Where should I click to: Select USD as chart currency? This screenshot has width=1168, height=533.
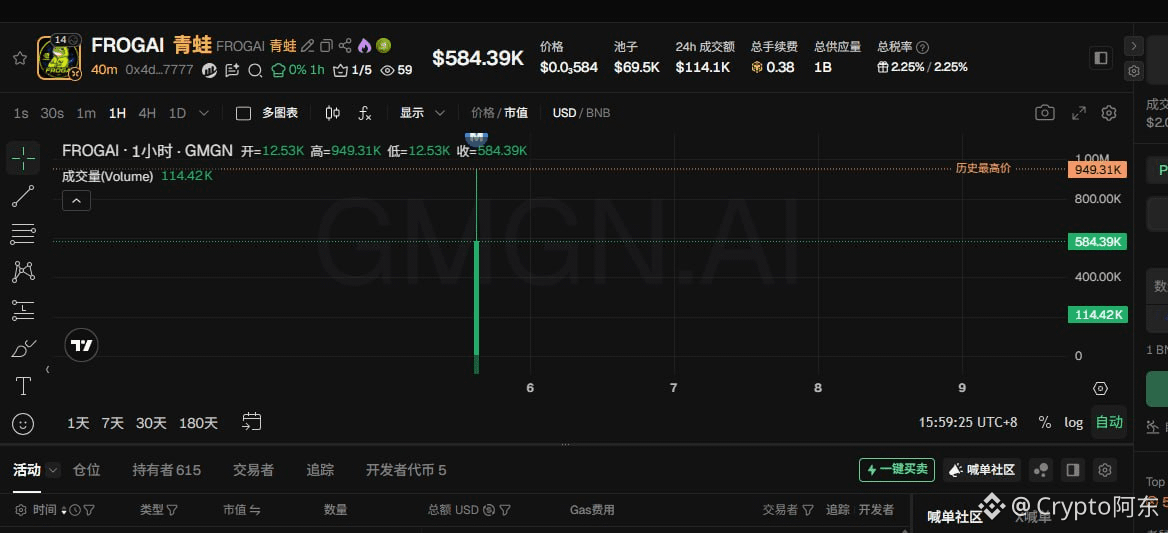pos(564,113)
